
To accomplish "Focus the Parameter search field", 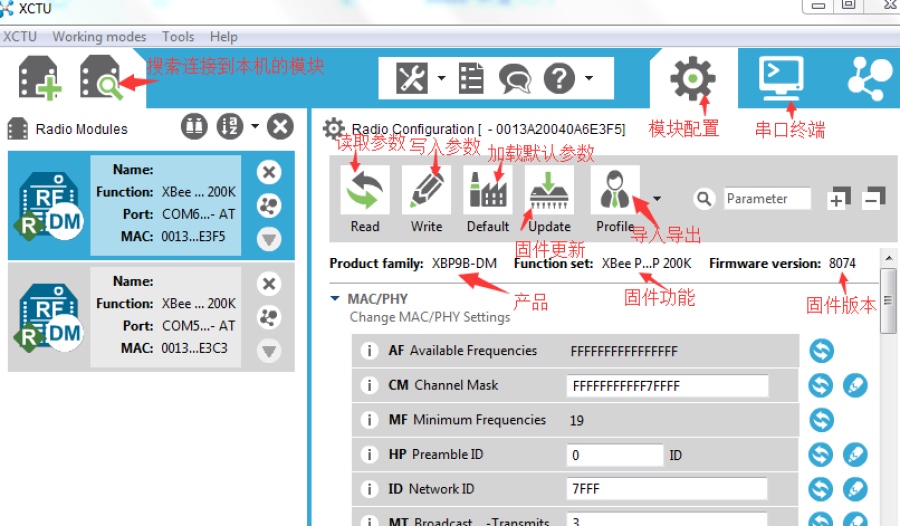I will [767, 199].
